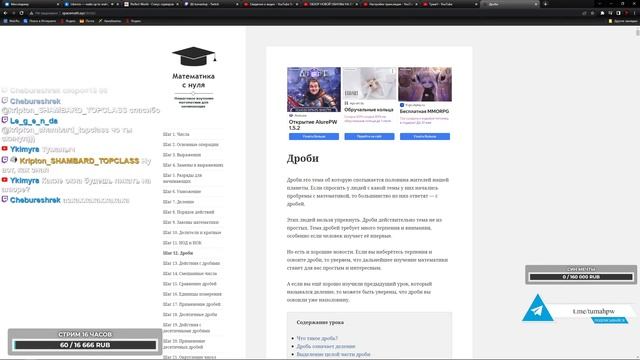640x360 pixels.
Task: Open Шаг 9. Законы математики lesson
Action: 191,222
